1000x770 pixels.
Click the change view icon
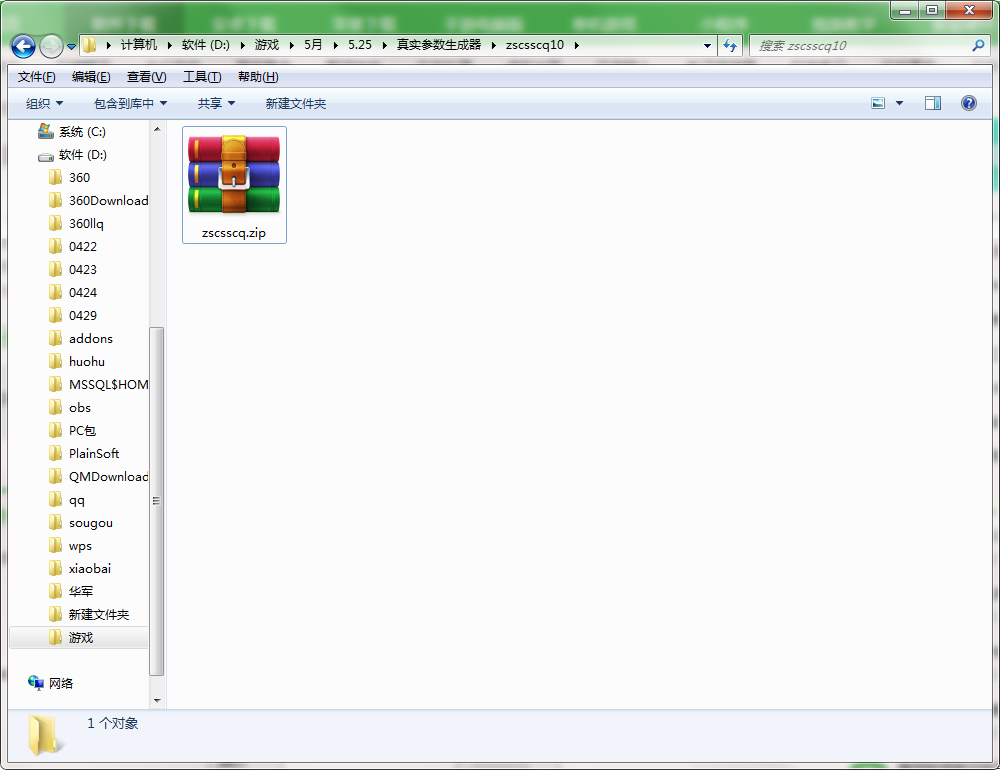point(879,103)
